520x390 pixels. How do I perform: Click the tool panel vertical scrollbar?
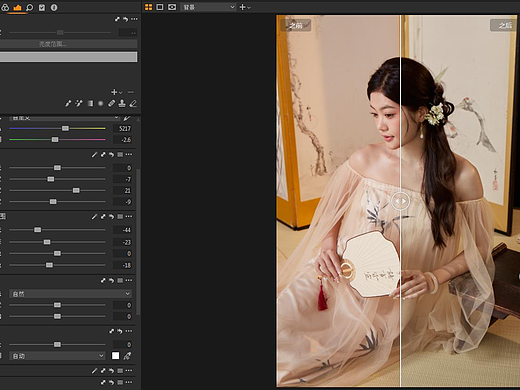[x=138, y=242]
